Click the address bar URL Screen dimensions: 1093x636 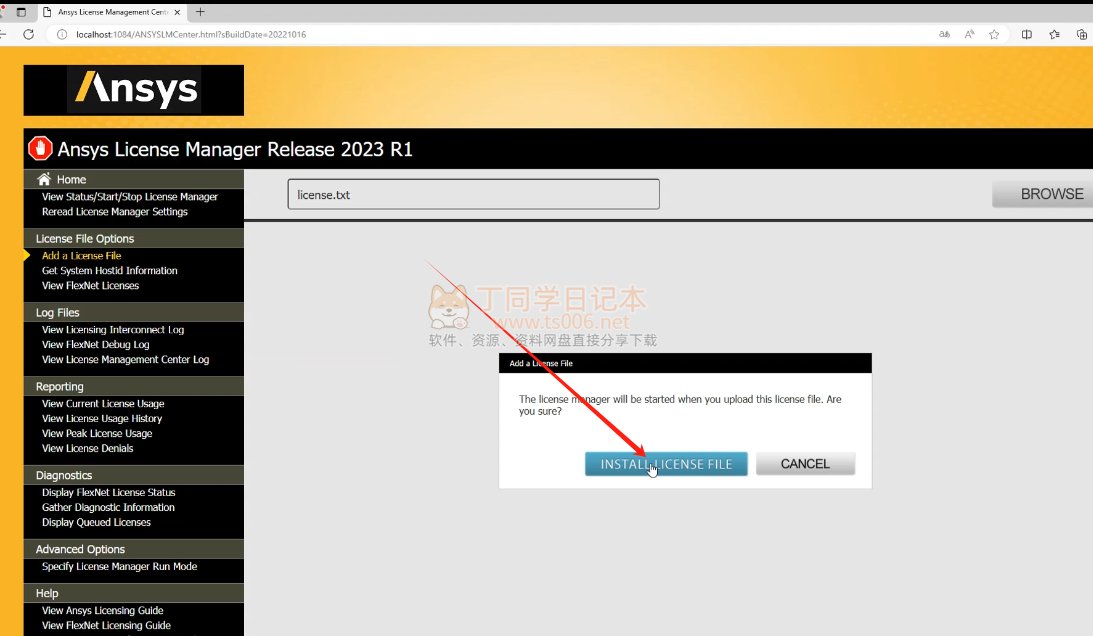tap(191, 34)
